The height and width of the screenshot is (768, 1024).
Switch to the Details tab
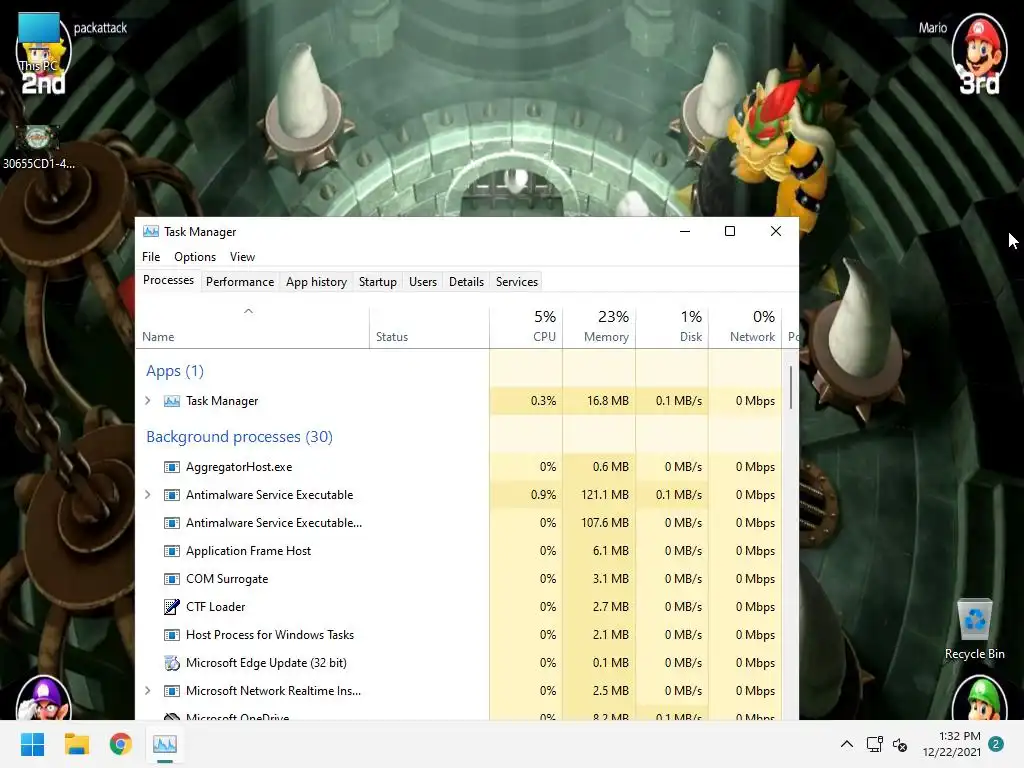466,281
